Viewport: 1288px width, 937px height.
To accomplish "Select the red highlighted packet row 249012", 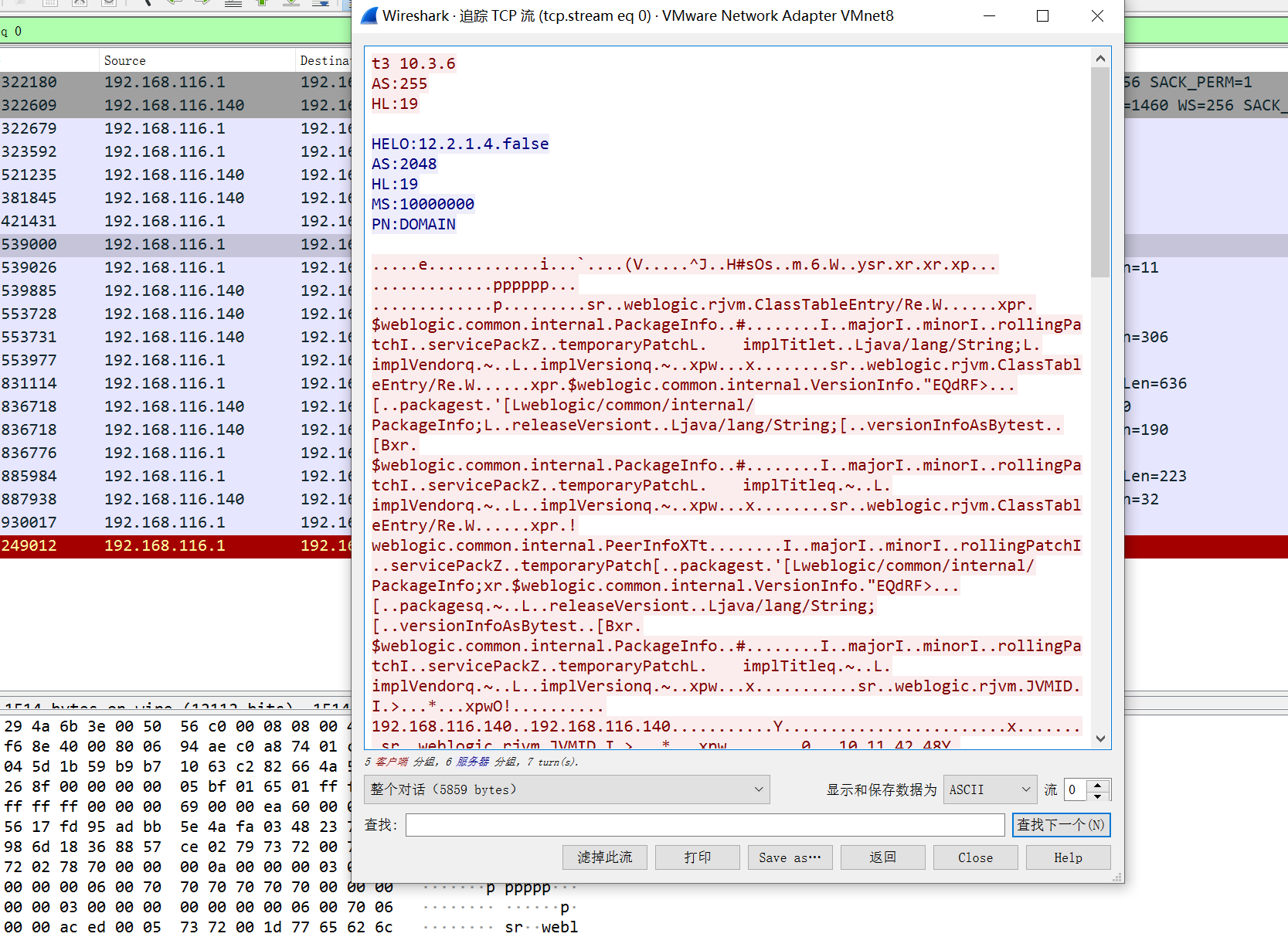I will [175, 546].
